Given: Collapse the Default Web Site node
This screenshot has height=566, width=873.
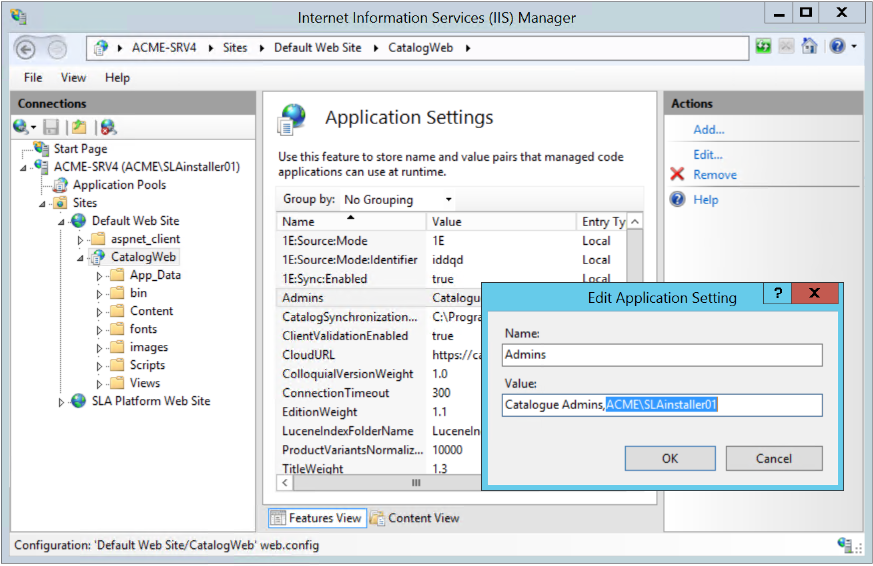Looking at the screenshot, I should click(x=61, y=221).
